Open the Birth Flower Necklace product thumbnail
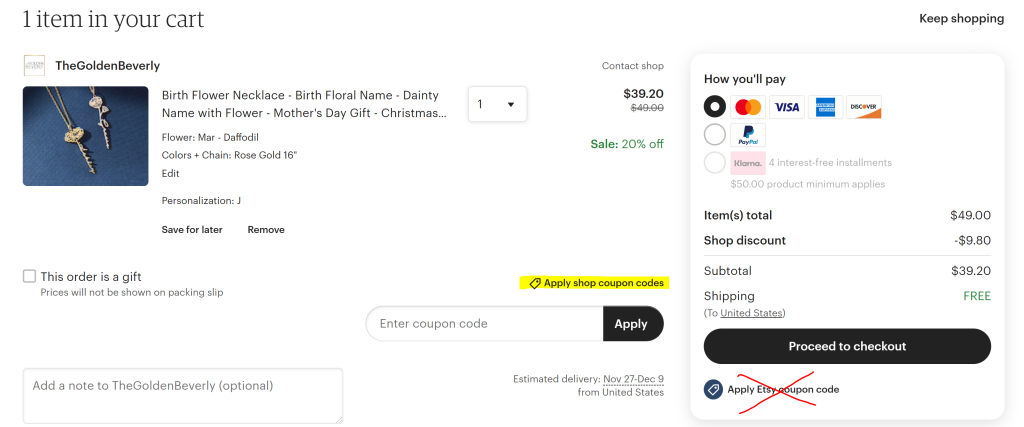This screenshot has width=1024, height=427. tap(85, 136)
